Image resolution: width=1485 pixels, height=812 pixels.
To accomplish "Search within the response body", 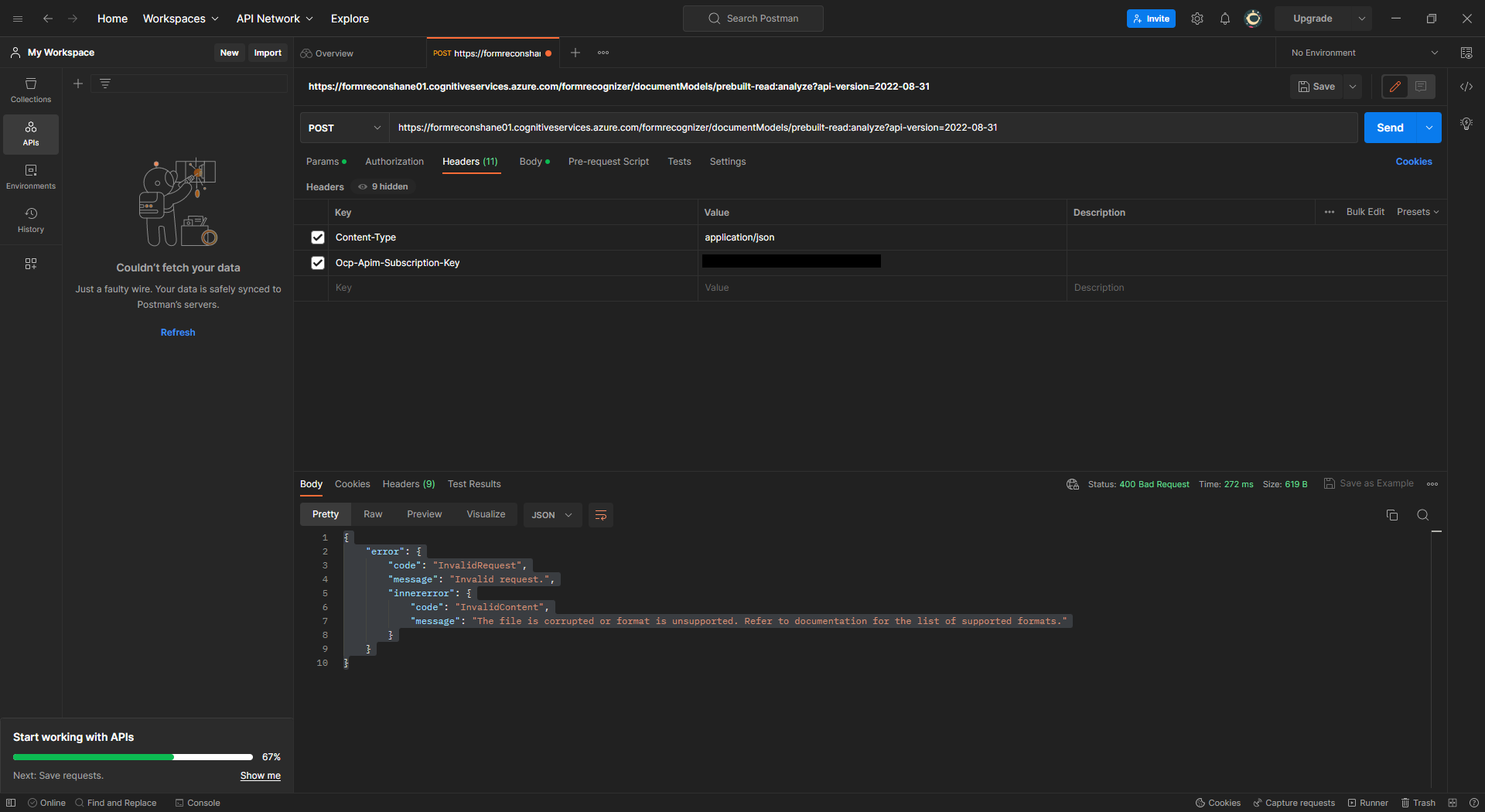I will click(1423, 514).
